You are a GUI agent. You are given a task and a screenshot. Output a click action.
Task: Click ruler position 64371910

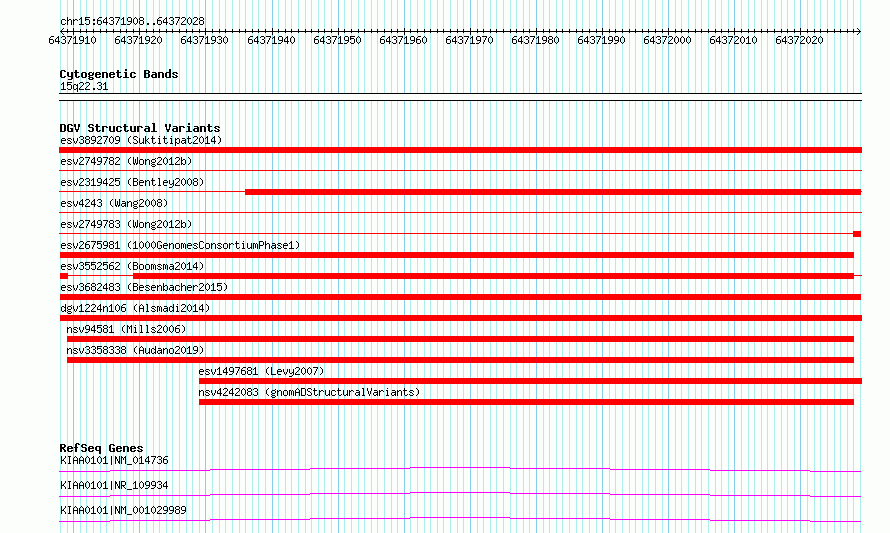coord(73,40)
